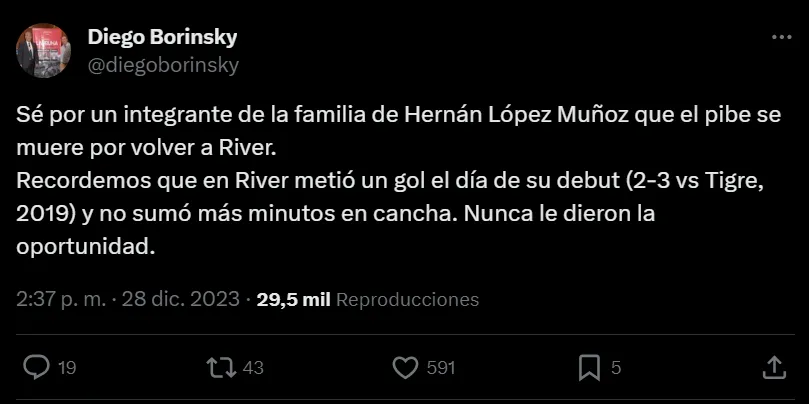Screen dimensions: 809x404
Task: Bookmark this tweet by Diego Borinsky
Action: point(590,367)
